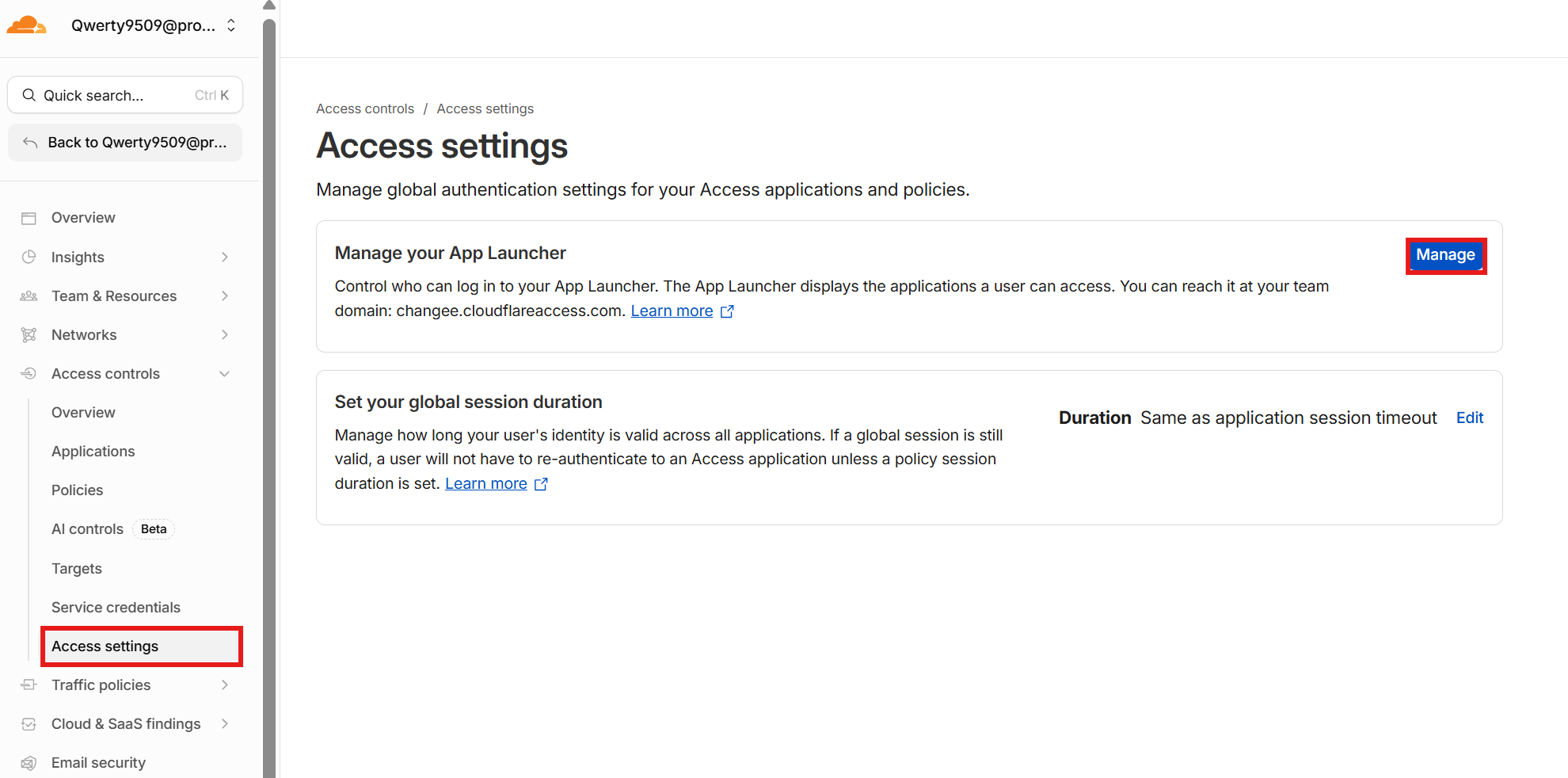This screenshot has width=1568, height=778.
Task: Click Access settings breadcrumb
Action: point(485,109)
